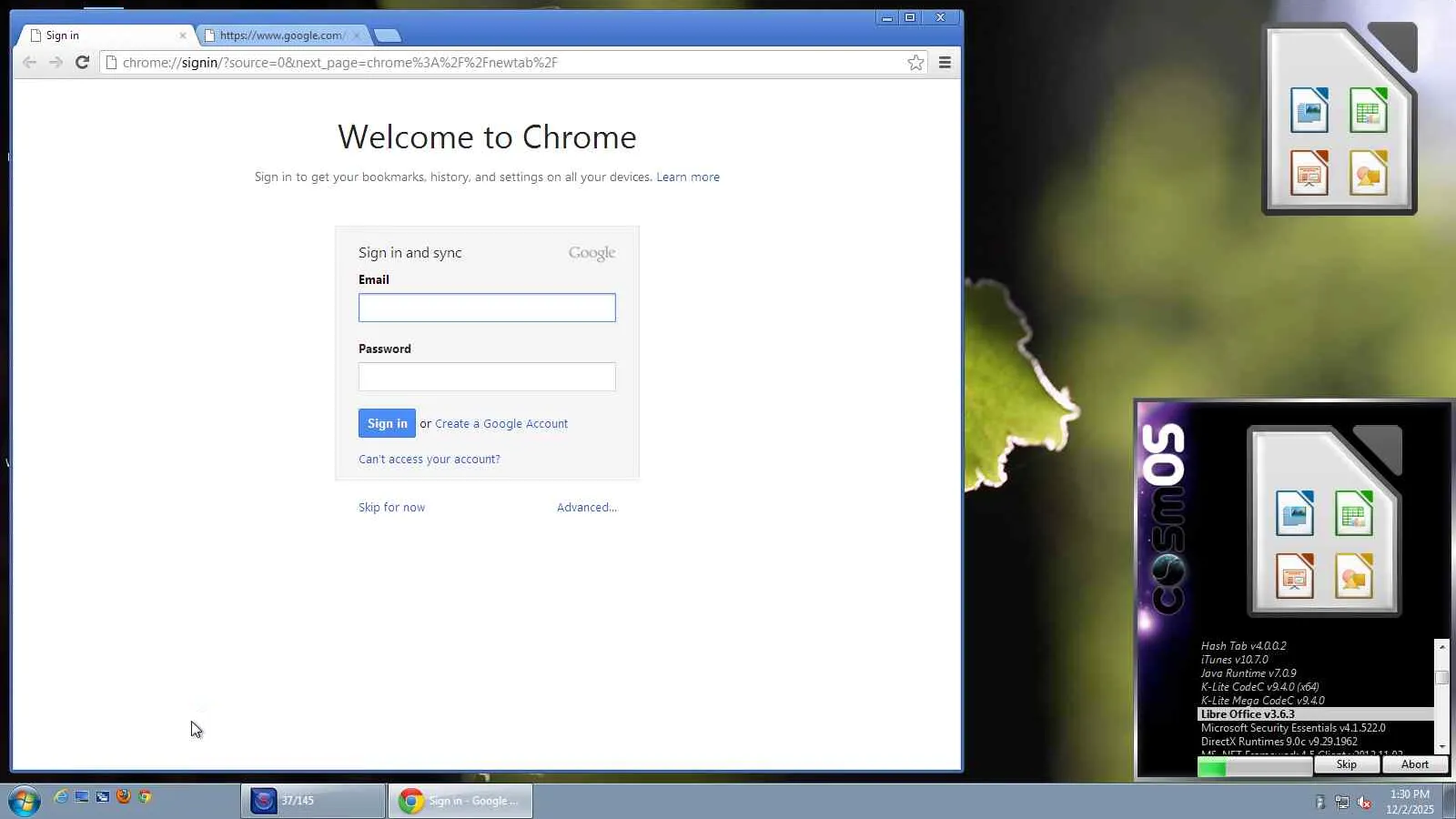Click the Show desktop strip at taskbar end
Screen dimensions: 1456x819
(1450, 802)
